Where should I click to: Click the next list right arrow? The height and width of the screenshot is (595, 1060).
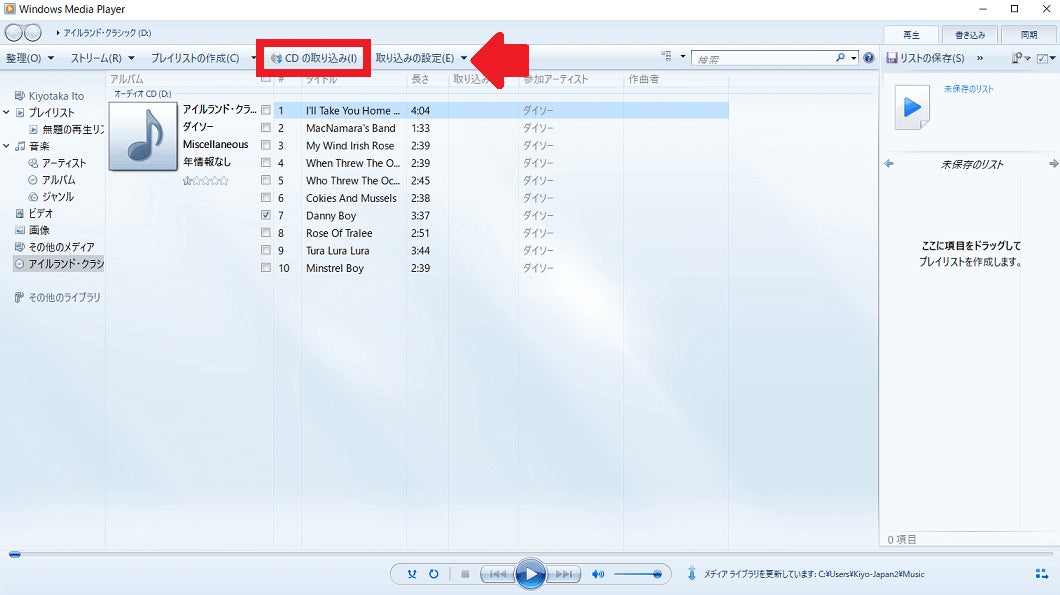(x=1053, y=164)
